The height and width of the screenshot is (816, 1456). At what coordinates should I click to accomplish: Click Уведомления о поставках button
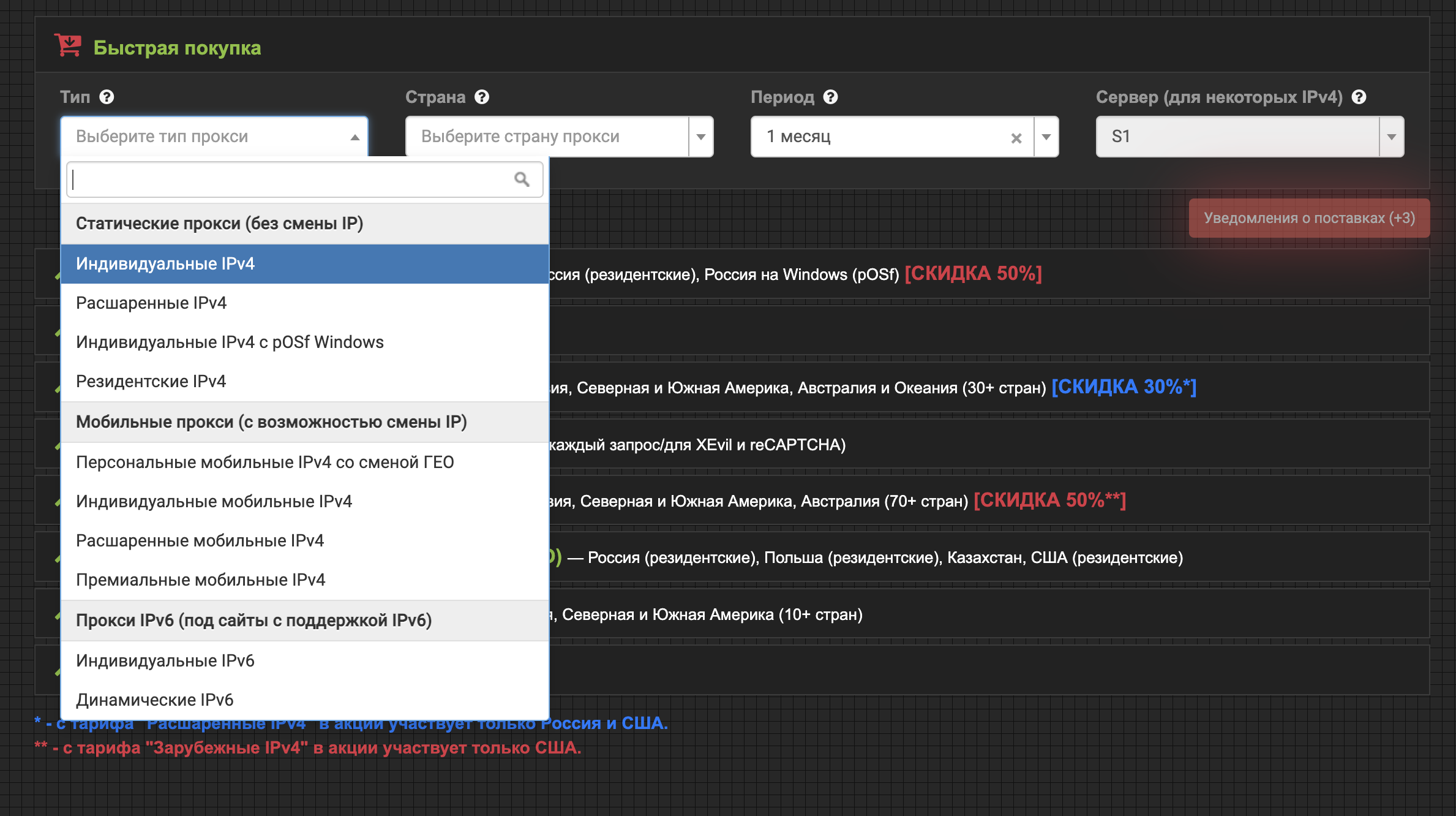1308,218
